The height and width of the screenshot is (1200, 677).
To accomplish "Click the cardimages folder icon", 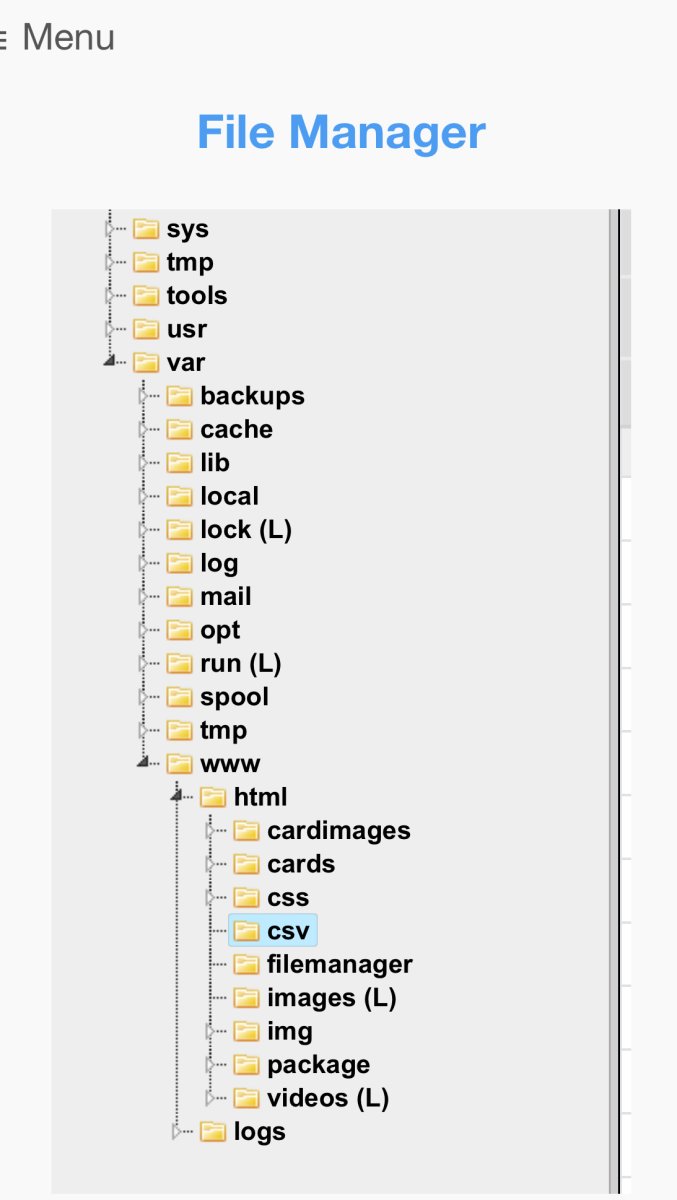I will point(247,831).
